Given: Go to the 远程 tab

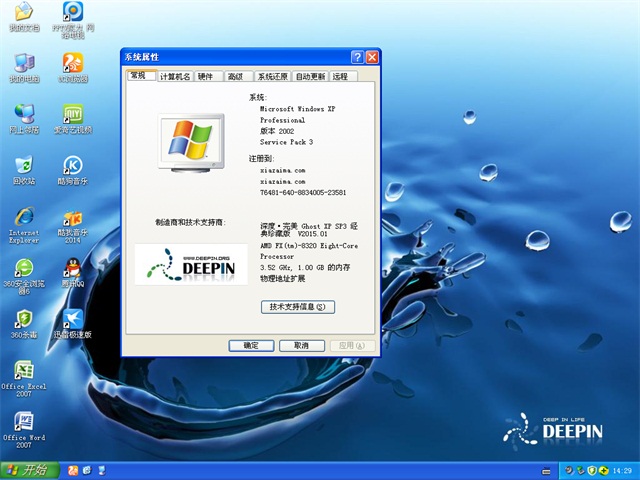Looking at the screenshot, I should pyautogui.click(x=341, y=76).
